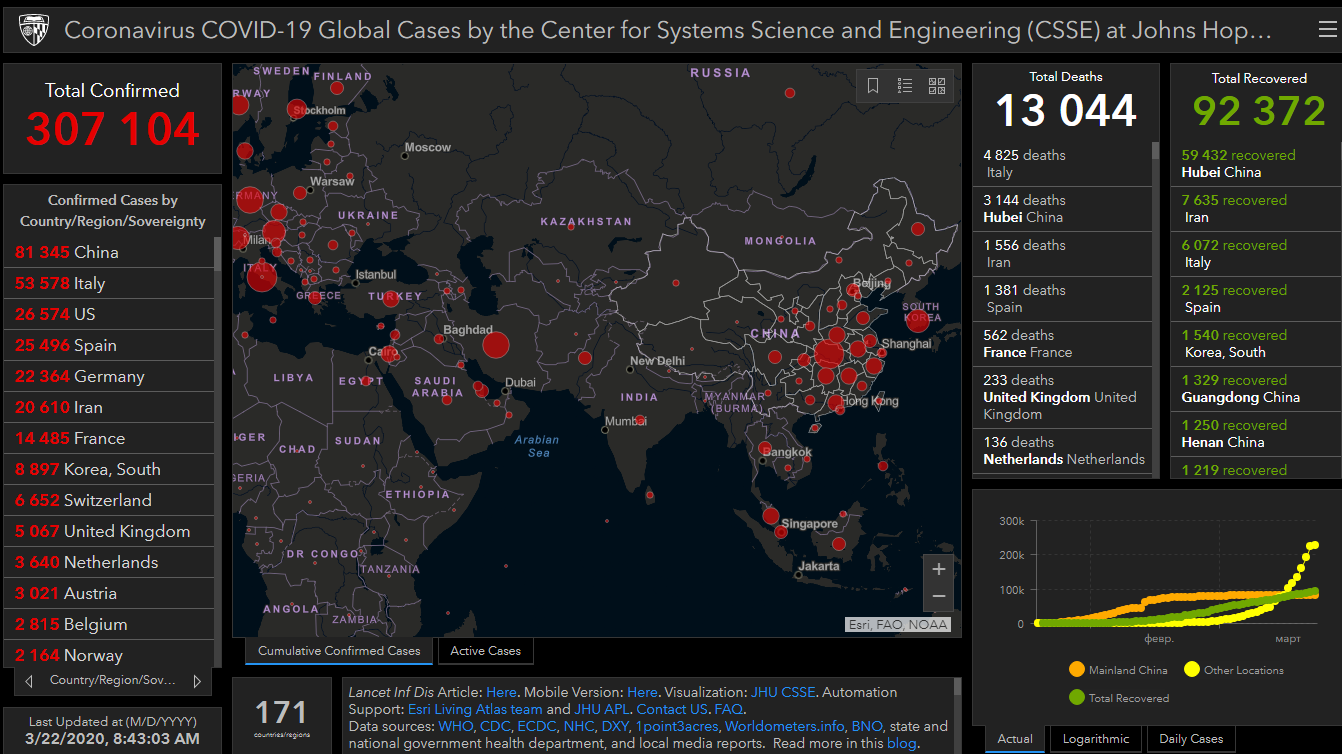
Task: Open the hamburger menu in the header
Action: pos(1327,30)
